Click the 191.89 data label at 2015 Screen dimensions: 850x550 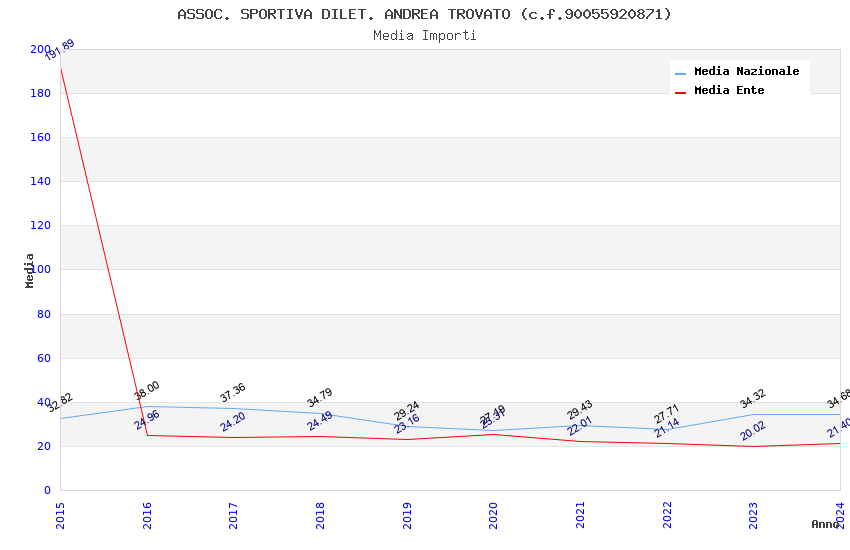click(60, 50)
